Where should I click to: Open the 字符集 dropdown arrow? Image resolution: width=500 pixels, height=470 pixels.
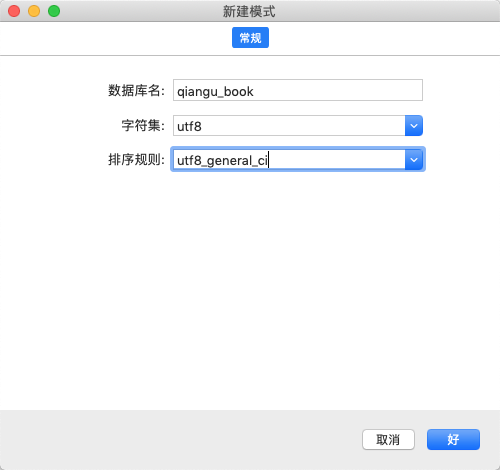pyautogui.click(x=414, y=126)
